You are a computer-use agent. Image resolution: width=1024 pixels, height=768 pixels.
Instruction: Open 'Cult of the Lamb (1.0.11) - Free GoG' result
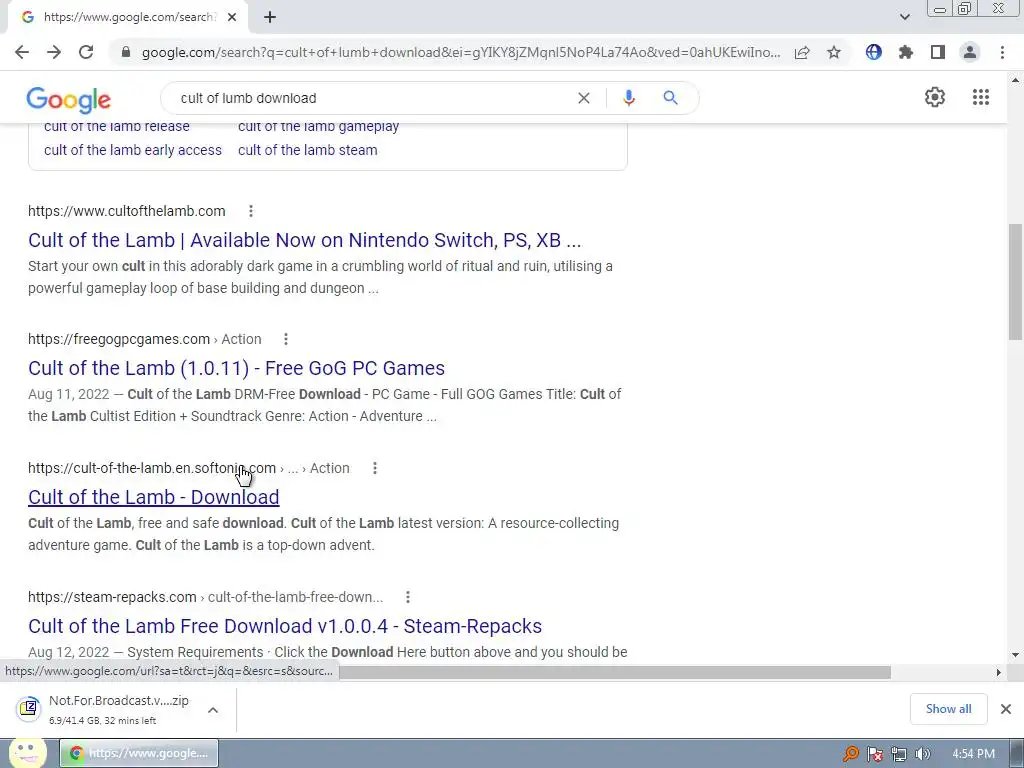tap(236, 368)
